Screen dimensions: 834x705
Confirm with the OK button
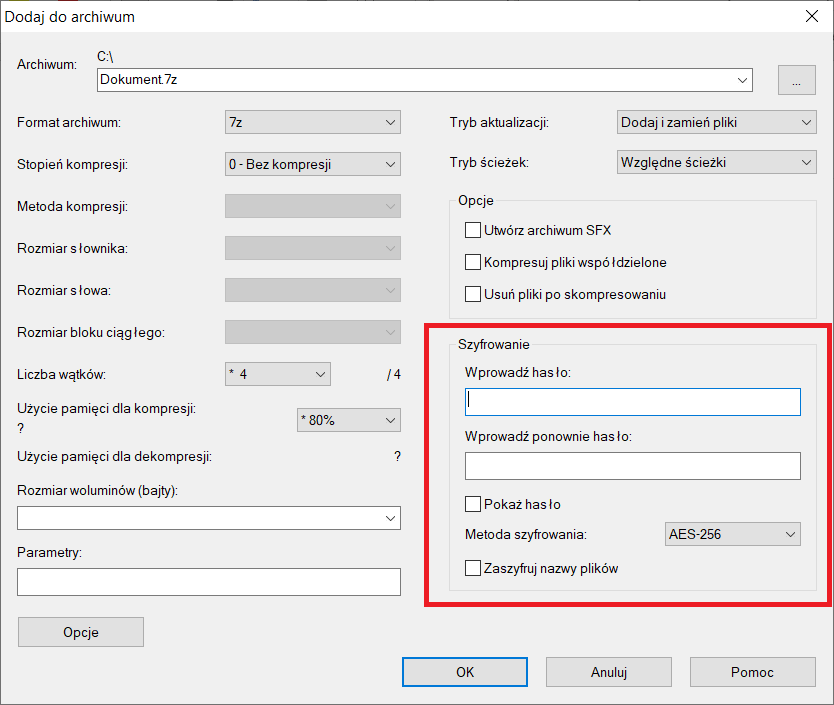click(x=465, y=672)
